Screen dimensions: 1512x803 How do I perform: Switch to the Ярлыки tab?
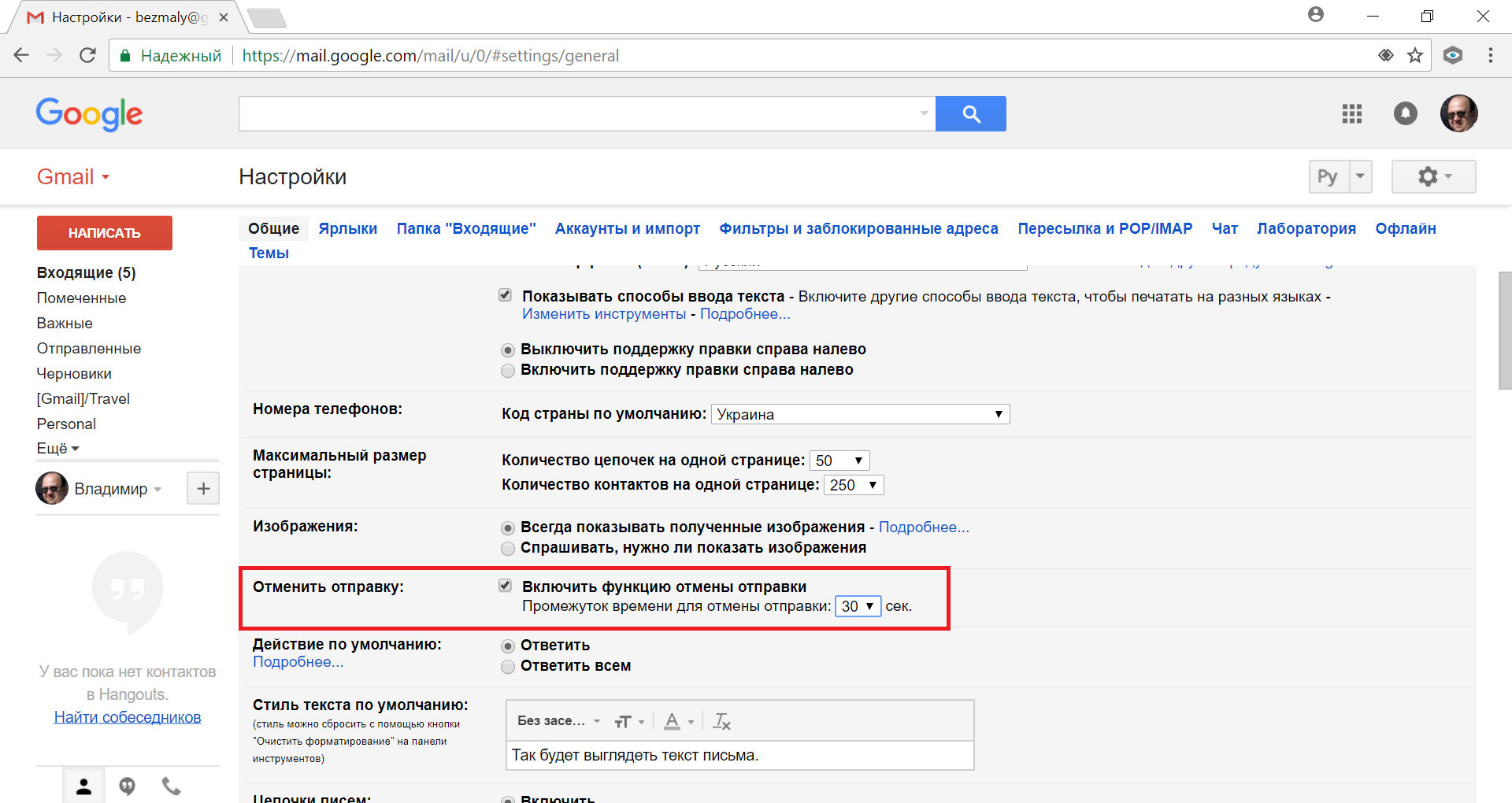(x=348, y=228)
